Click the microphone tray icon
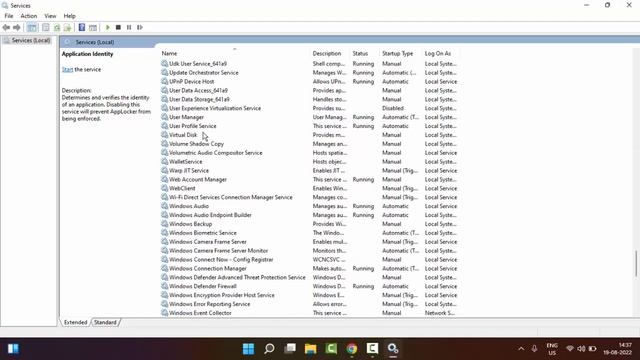Image resolution: width=640 pixels, height=360 pixels. click(x=534, y=349)
